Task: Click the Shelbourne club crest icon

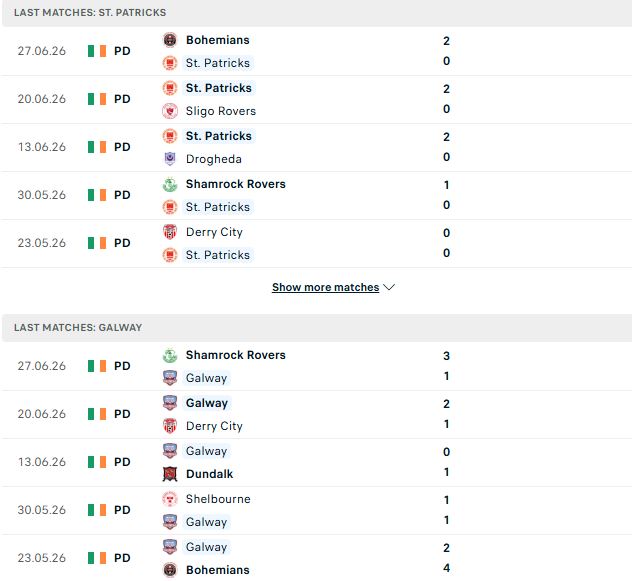Action: (170, 499)
